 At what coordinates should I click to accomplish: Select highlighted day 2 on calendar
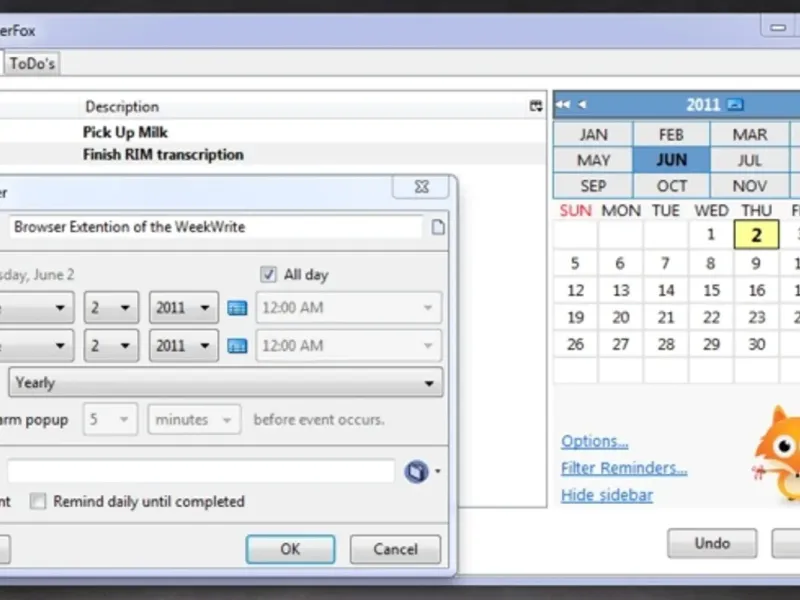(756, 235)
